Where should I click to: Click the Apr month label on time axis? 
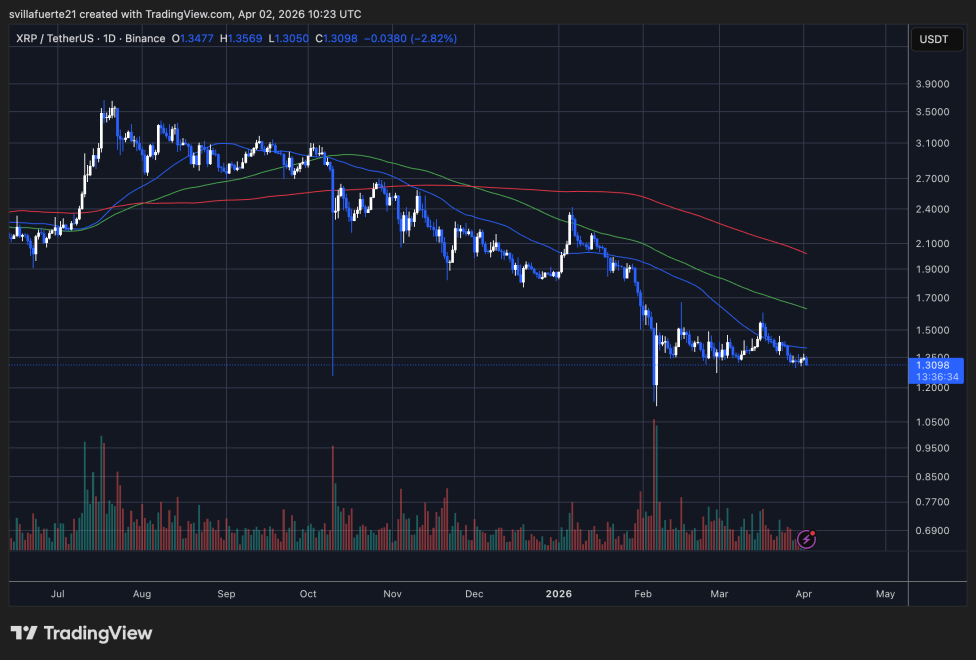coord(803,593)
